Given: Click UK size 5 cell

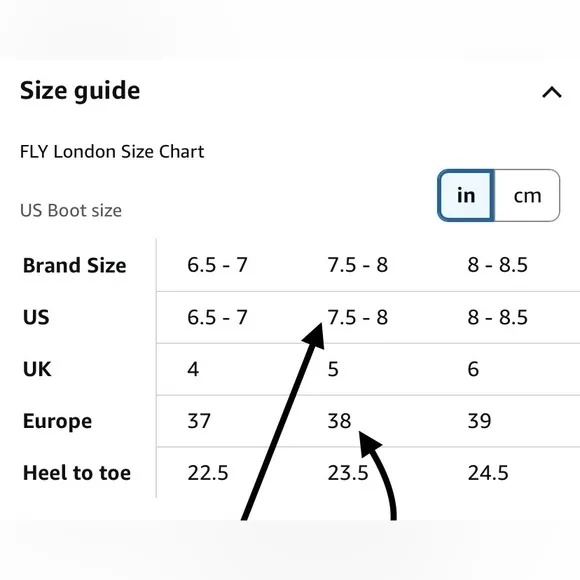Looking at the screenshot, I should pos(333,369).
